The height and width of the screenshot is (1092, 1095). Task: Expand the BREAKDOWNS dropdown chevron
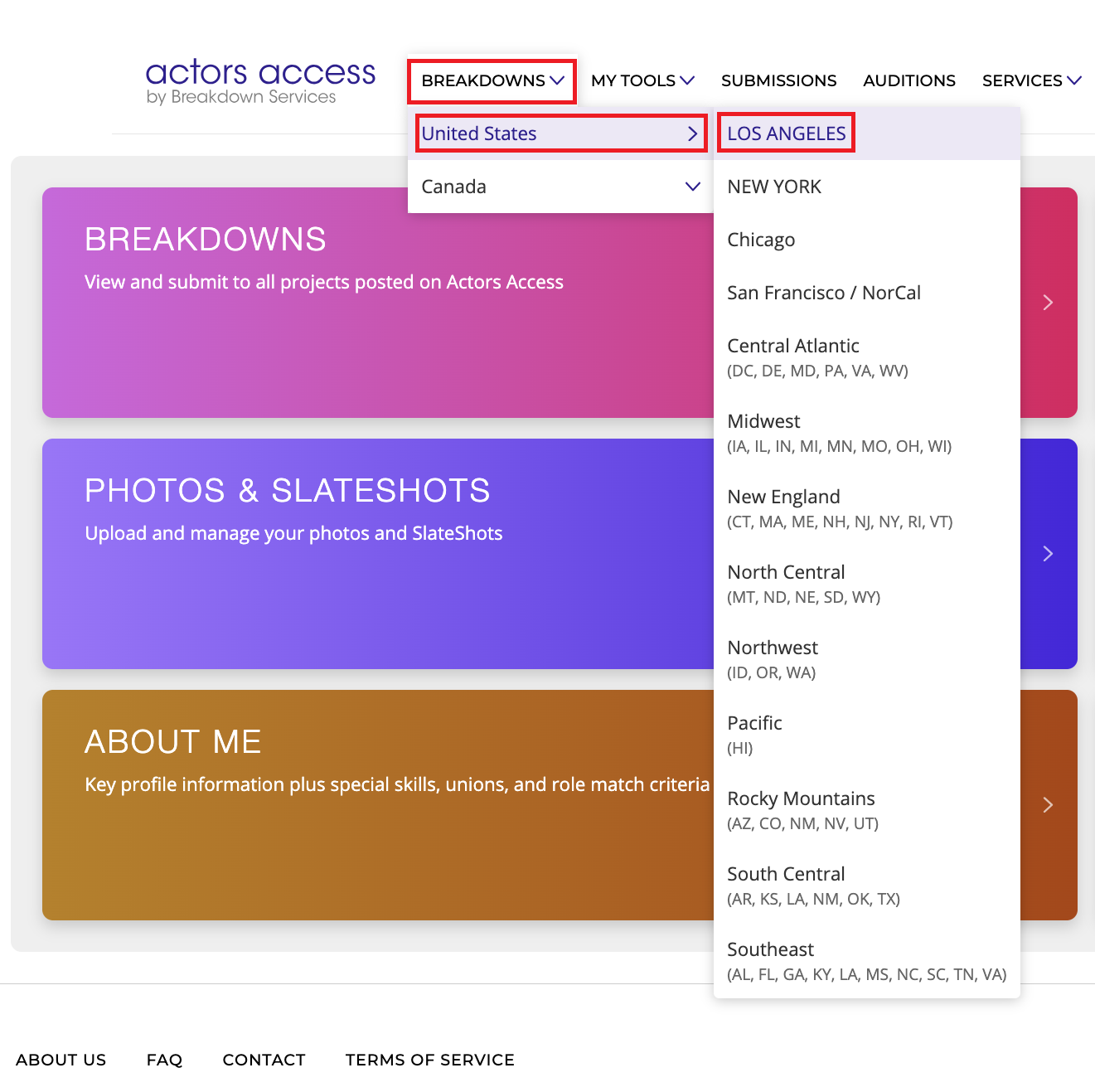[x=557, y=80]
